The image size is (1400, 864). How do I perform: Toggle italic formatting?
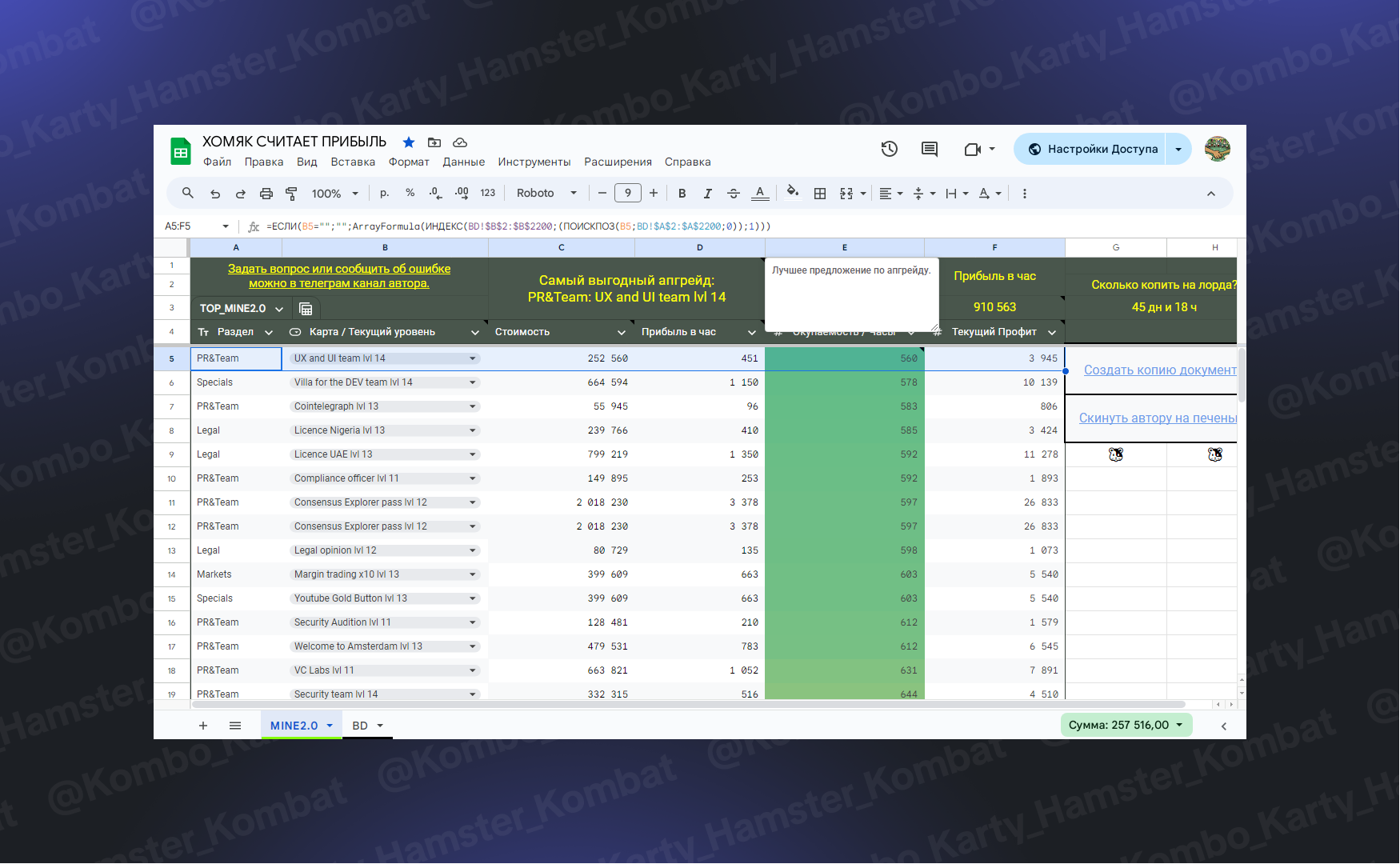[x=707, y=194]
